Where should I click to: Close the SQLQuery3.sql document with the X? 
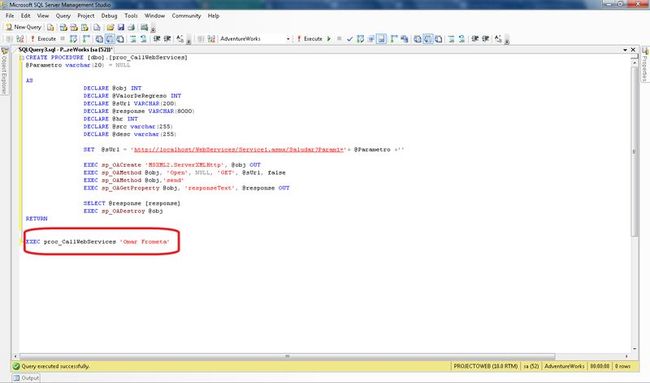[x=633, y=50]
